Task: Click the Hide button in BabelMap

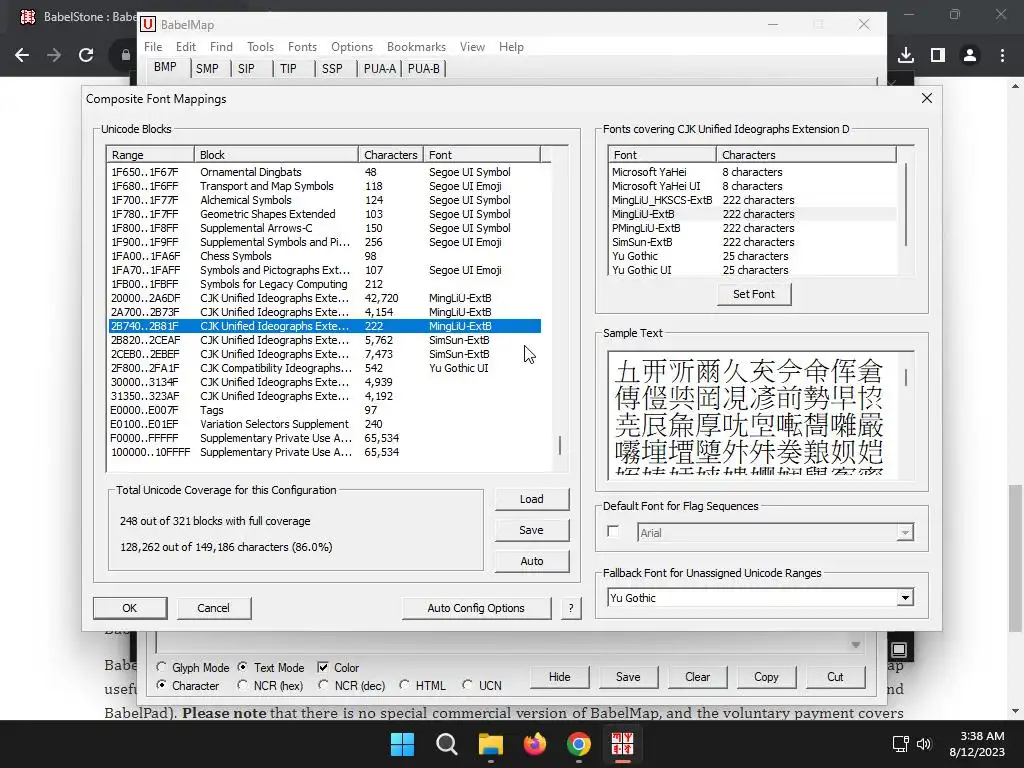Action: 559,677
